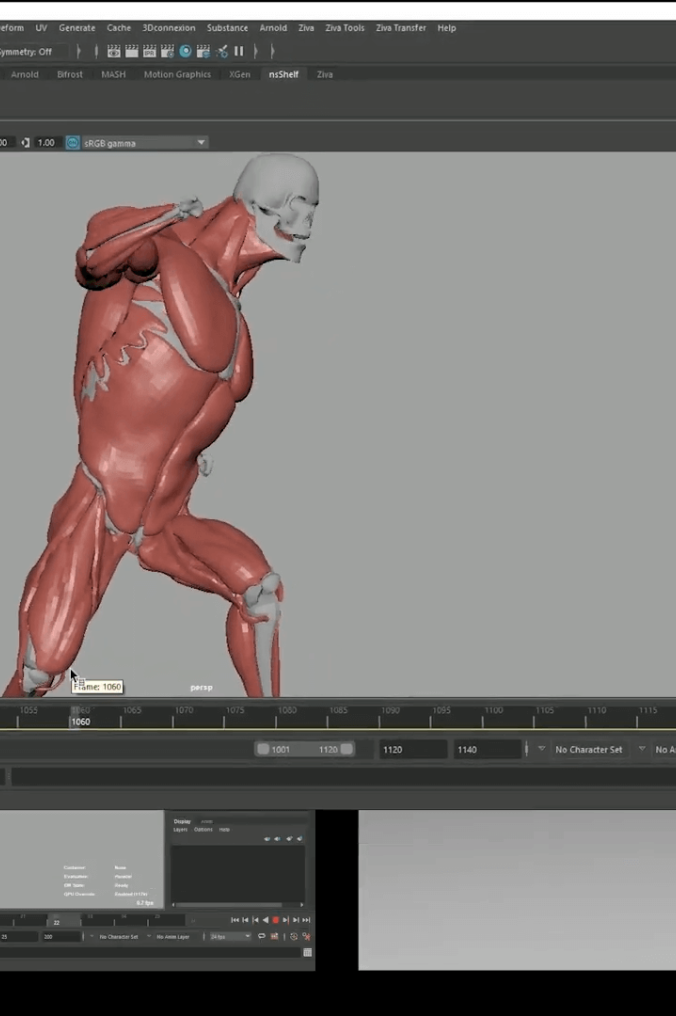This screenshot has width=676, height=1016.
Task: Open the animation layer dropdown arrow at the right edge
Action: click(x=642, y=749)
